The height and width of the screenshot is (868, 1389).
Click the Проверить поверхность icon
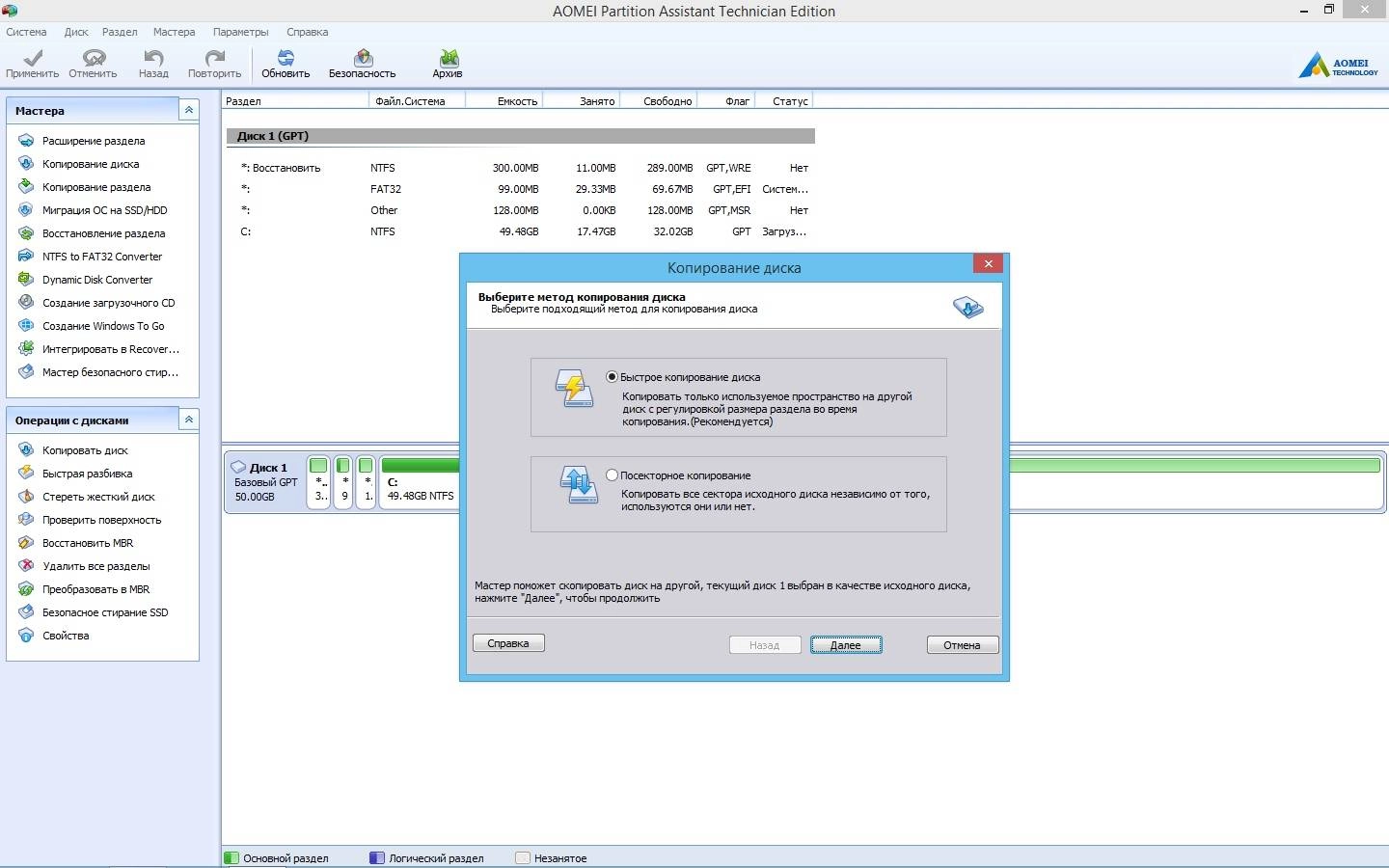(x=26, y=520)
